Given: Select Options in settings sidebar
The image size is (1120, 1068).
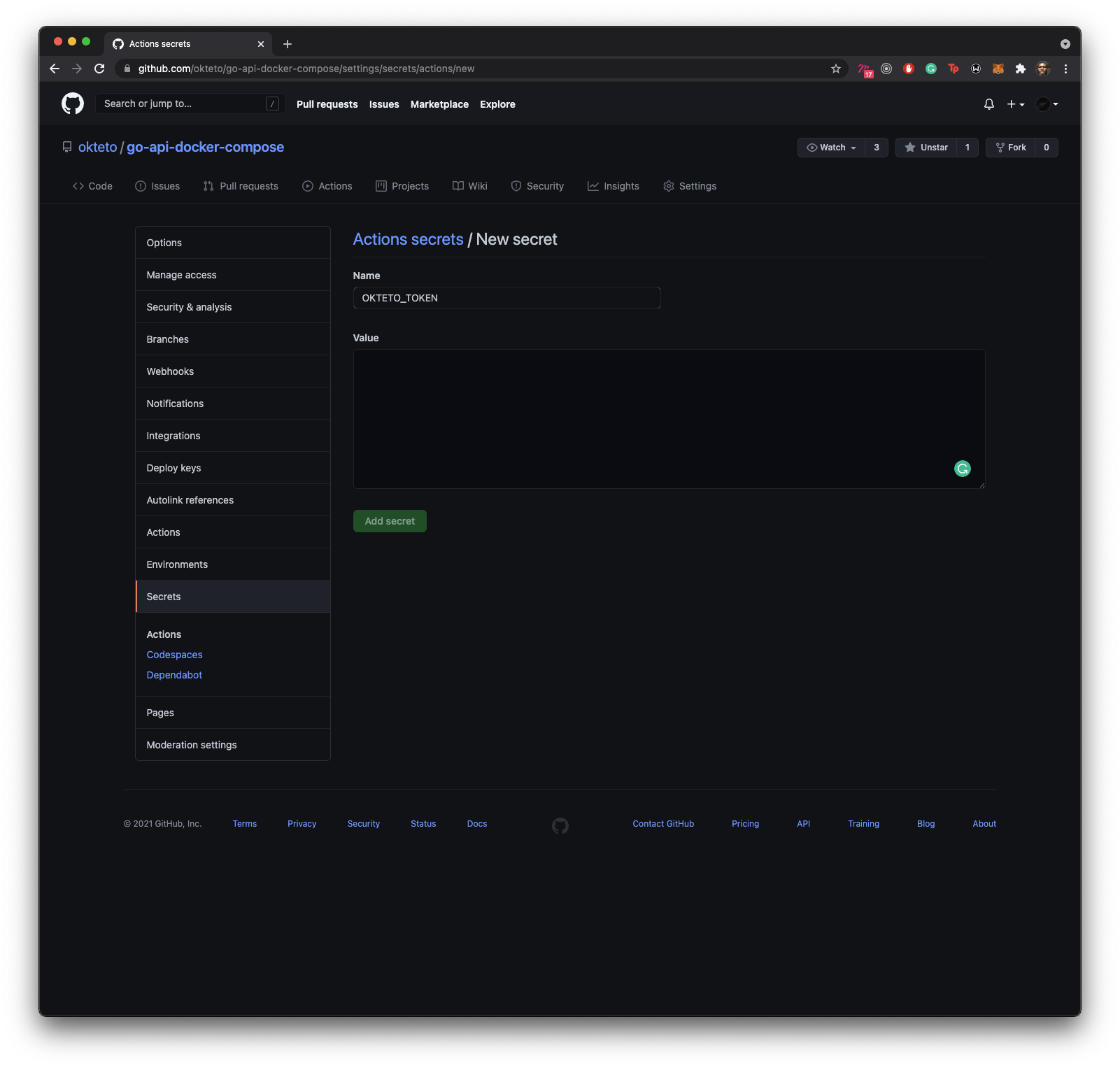Looking at the screenshot, I should coord(233,243).
